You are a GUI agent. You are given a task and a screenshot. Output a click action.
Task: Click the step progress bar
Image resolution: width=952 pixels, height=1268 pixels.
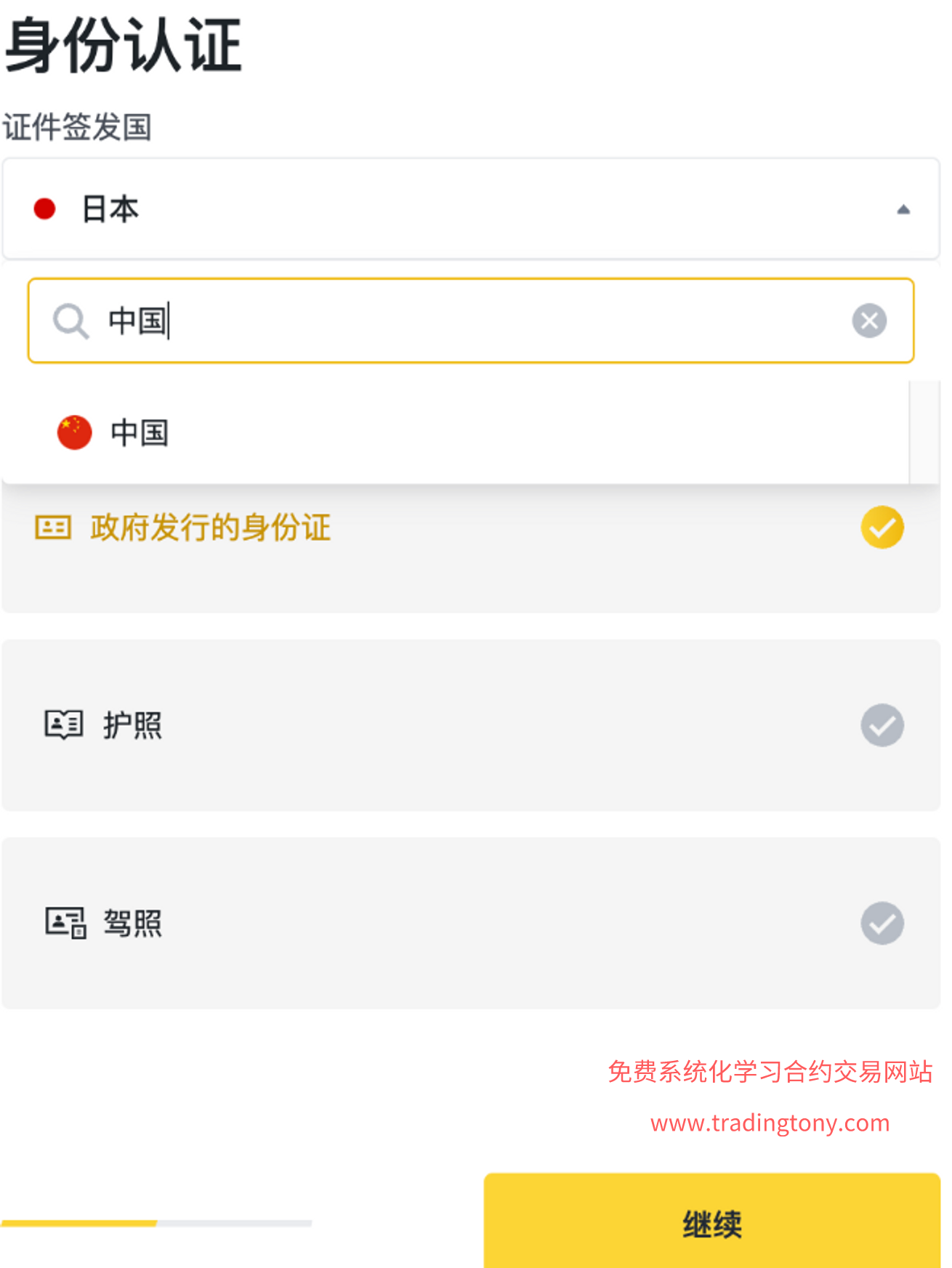click(156, 1224)
